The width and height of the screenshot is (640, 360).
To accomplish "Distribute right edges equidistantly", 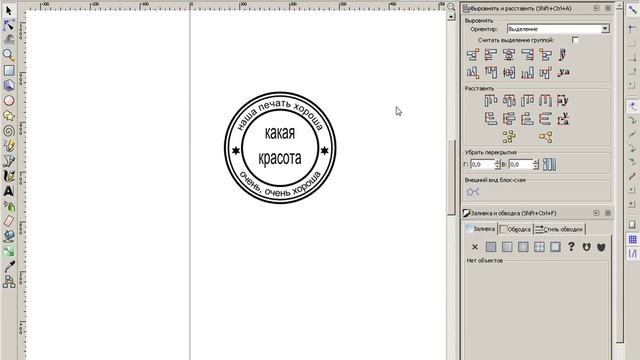I will 527,100.
